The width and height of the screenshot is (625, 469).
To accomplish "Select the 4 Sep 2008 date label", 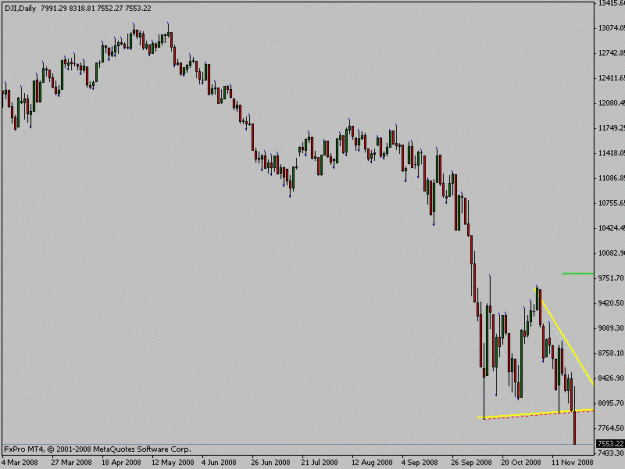I will pyautogui.click(x=420, y=463).
